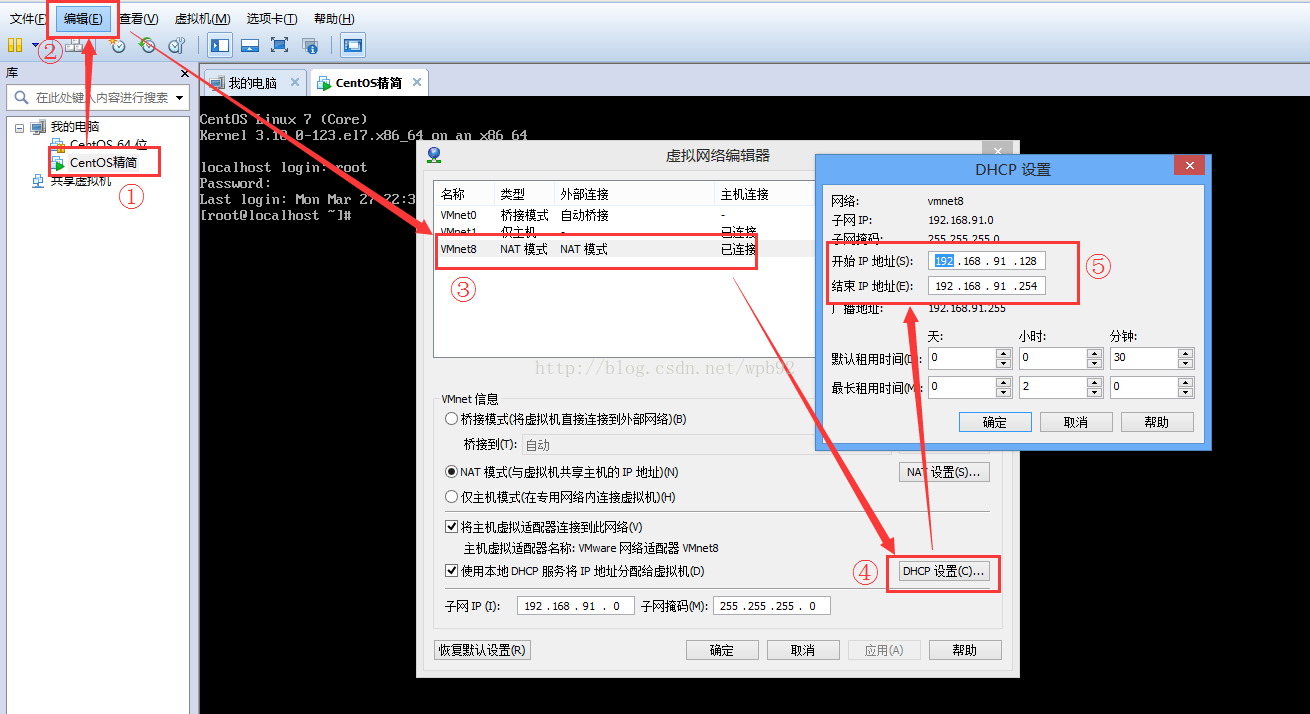The height and width of the screenshot is (714, 1310).
Task: Open the 帮助(H) menu
Action: tap(334, 18)
